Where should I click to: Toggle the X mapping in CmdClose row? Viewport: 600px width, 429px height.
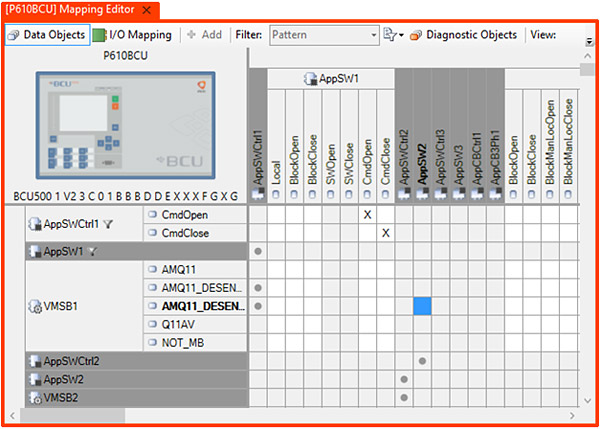(x=386, y=233)
